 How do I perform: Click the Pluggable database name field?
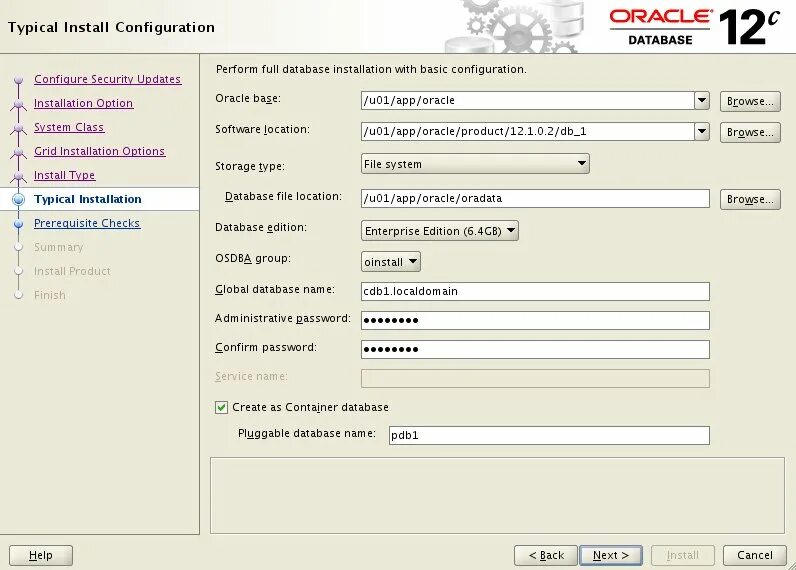coord(549,435)
